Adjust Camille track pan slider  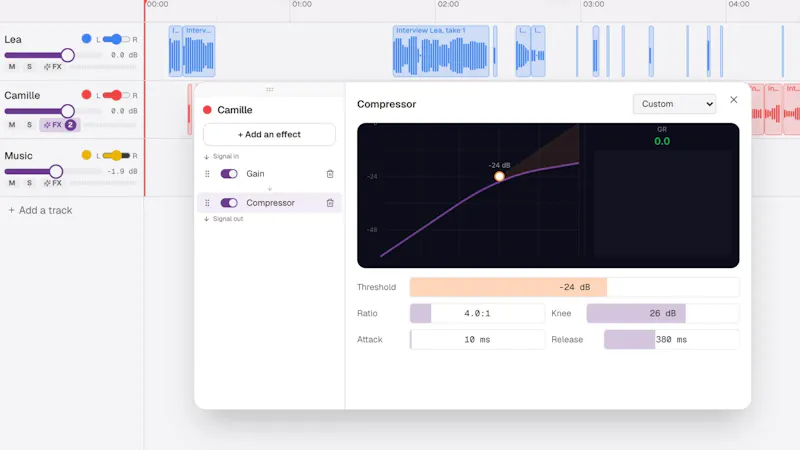click(116, 95)
